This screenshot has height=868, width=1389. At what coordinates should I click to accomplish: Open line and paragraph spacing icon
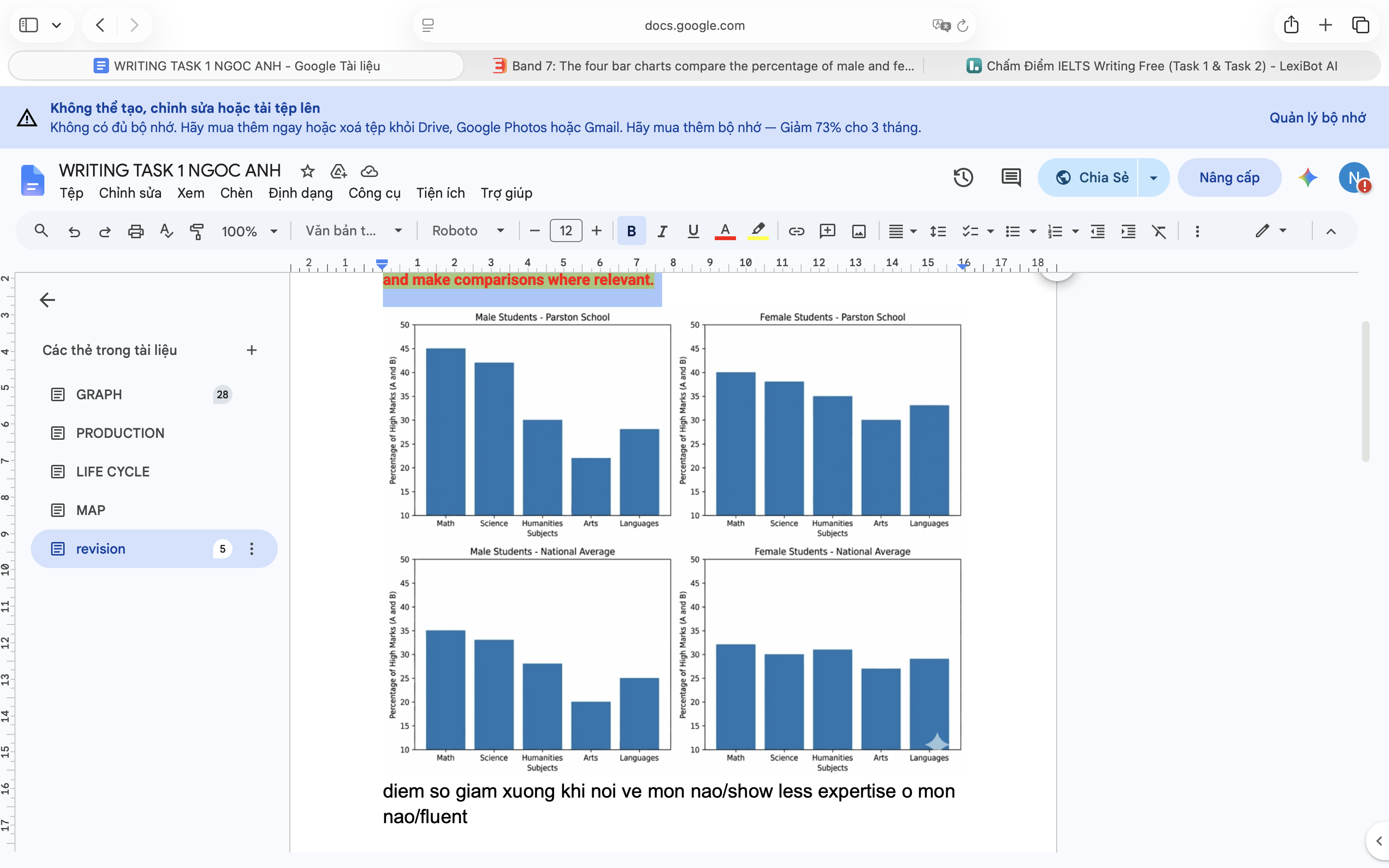pyautogui.click(x=938, y=231)
